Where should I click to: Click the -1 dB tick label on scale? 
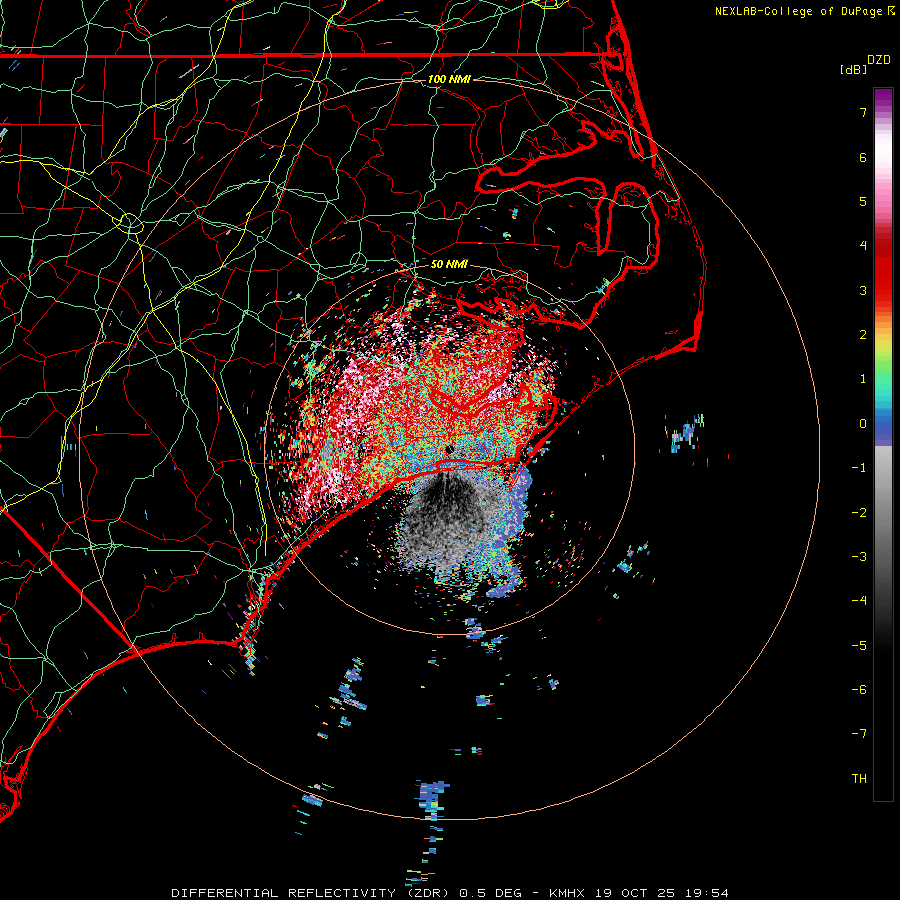[x=859, y=468]
